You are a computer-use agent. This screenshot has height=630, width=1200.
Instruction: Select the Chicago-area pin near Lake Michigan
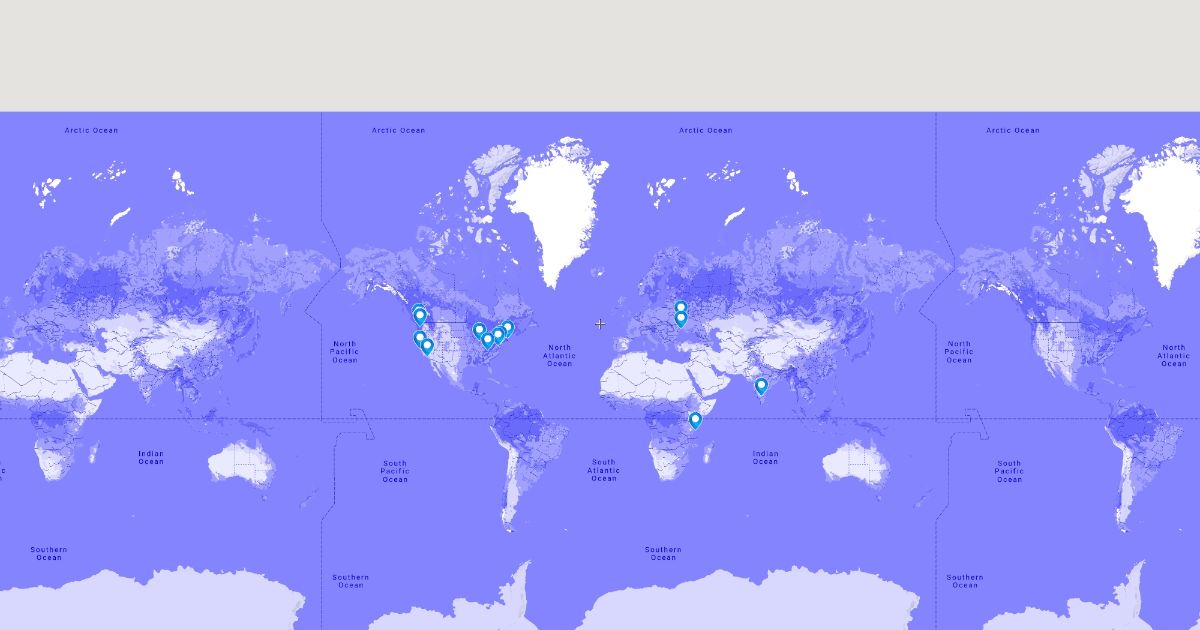tap(479, 331)
